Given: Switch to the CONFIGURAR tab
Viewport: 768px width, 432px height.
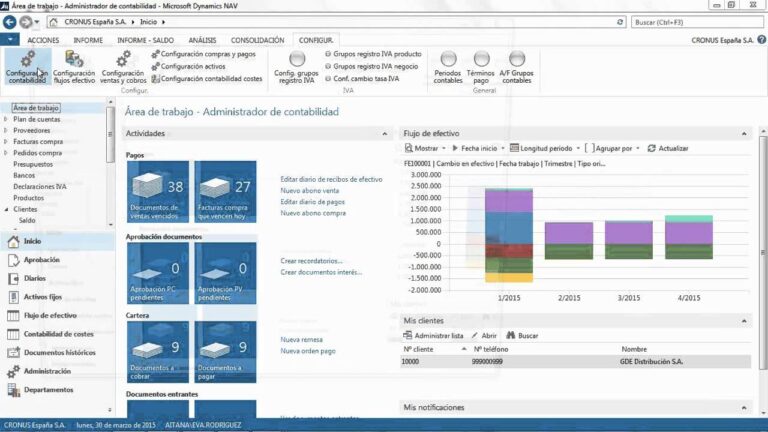Looking at the screenshot, I should (x=316, y=40).
